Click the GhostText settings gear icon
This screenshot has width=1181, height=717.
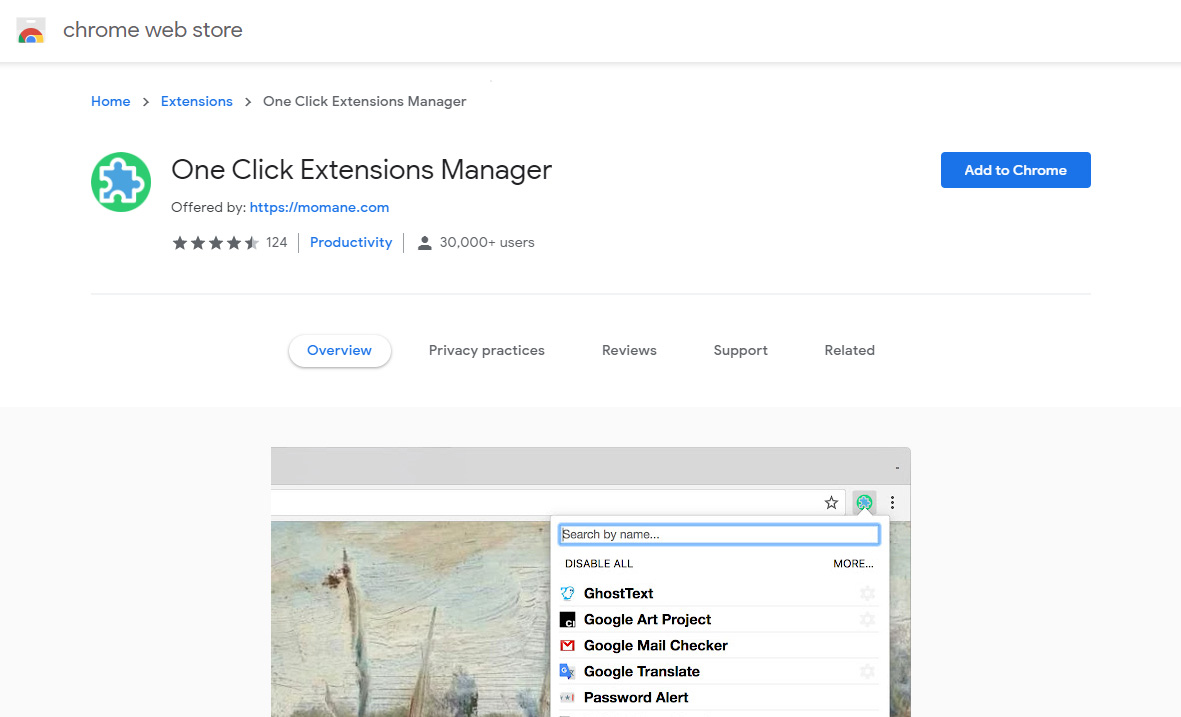pos(867,594)
